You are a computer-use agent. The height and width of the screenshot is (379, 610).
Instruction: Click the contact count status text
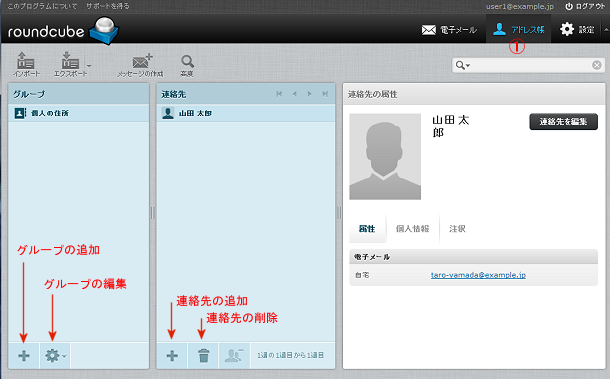pos(290,355)
